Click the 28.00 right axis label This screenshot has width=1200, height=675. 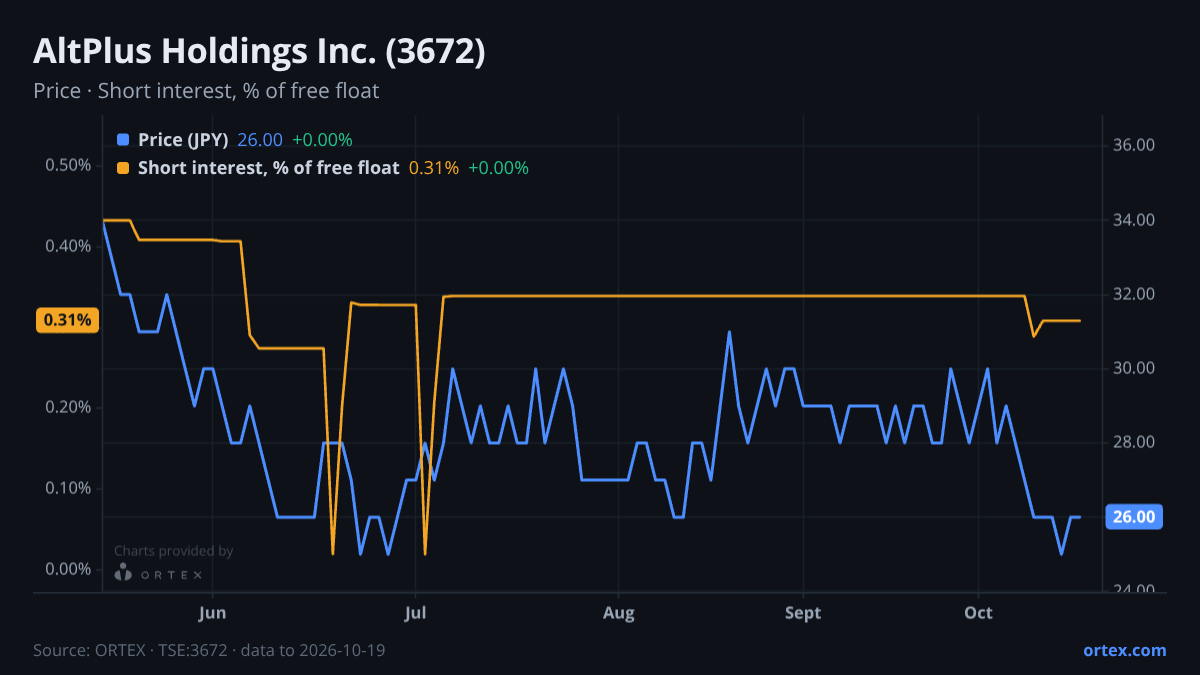click(x=1134, y=443)
